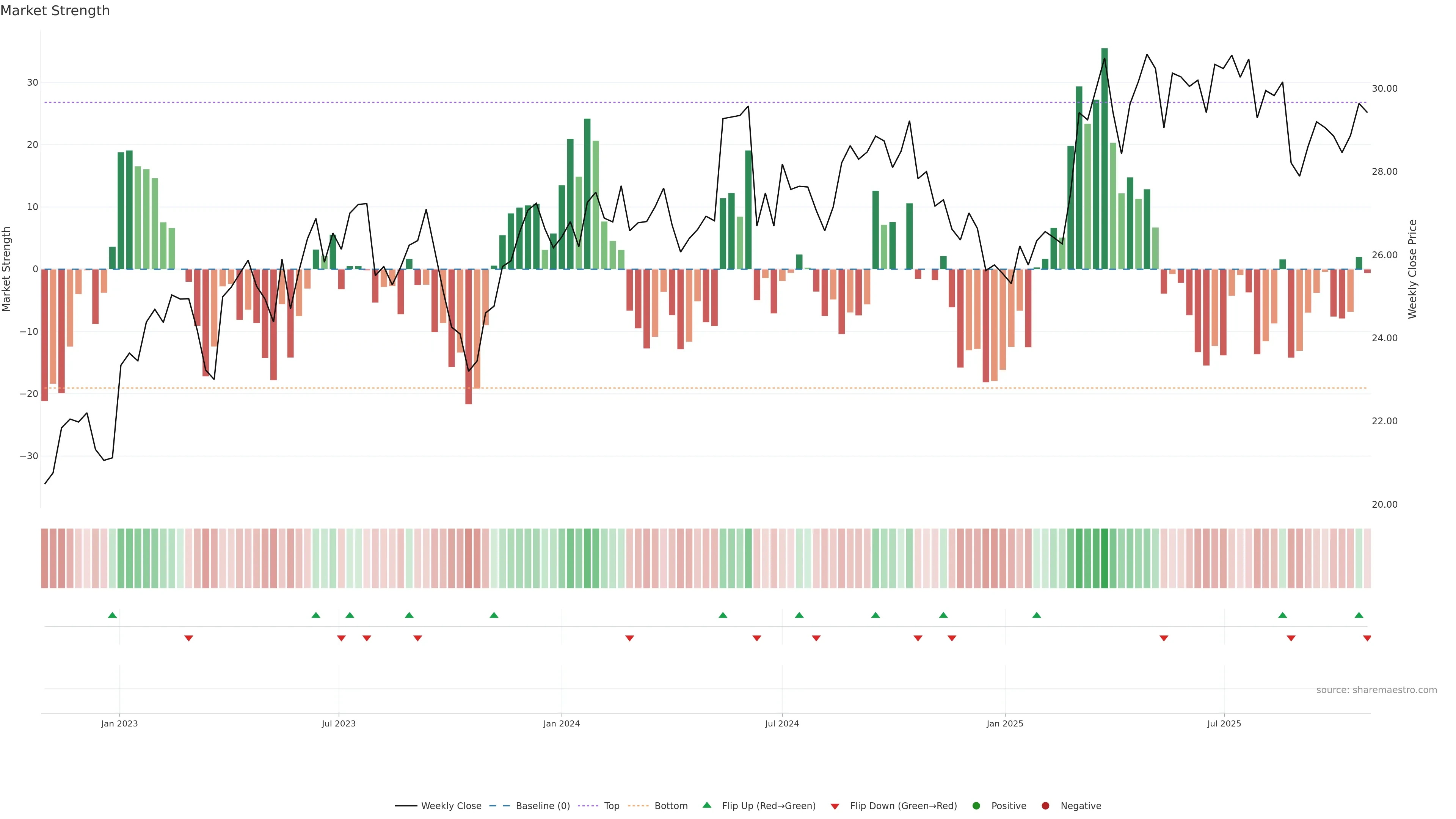Image resolution: width=1456 pixels, height=819 pixels.
Task: Click the Jan 2024 x-axis label
Action: tap(561, 723)
